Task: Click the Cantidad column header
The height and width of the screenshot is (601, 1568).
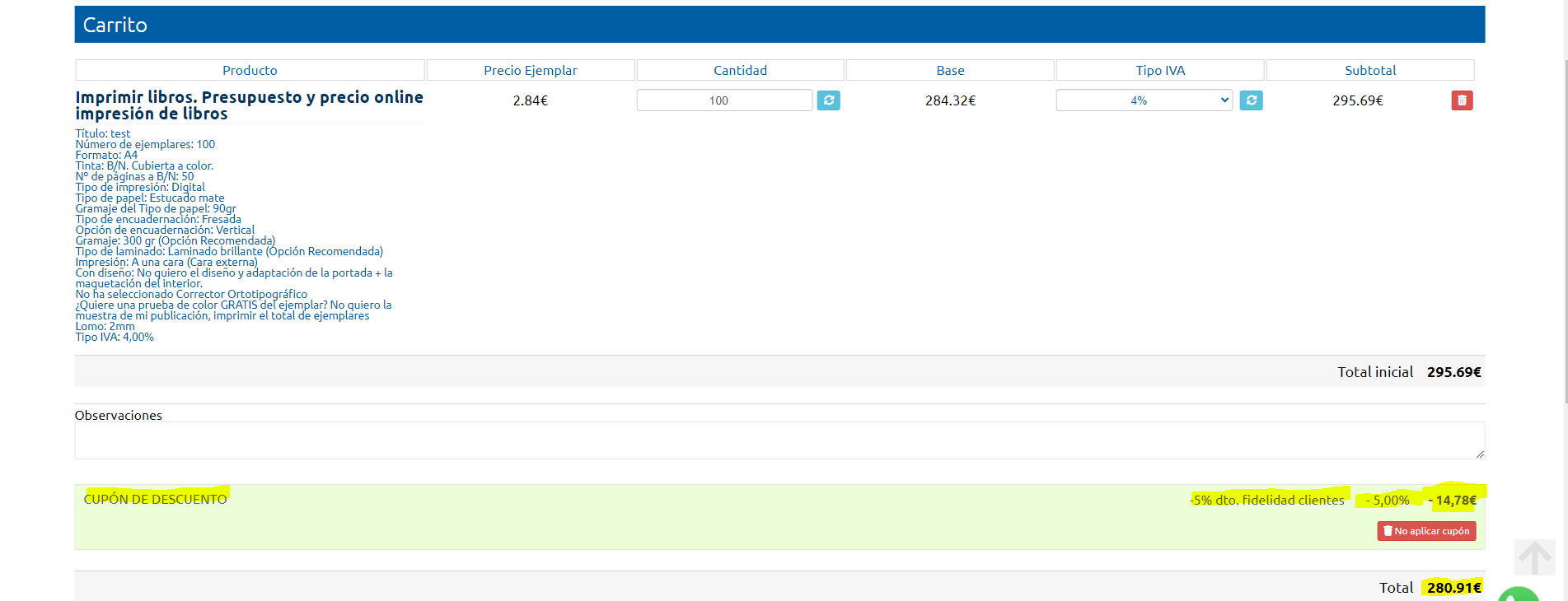Action: tap(740, 70)
